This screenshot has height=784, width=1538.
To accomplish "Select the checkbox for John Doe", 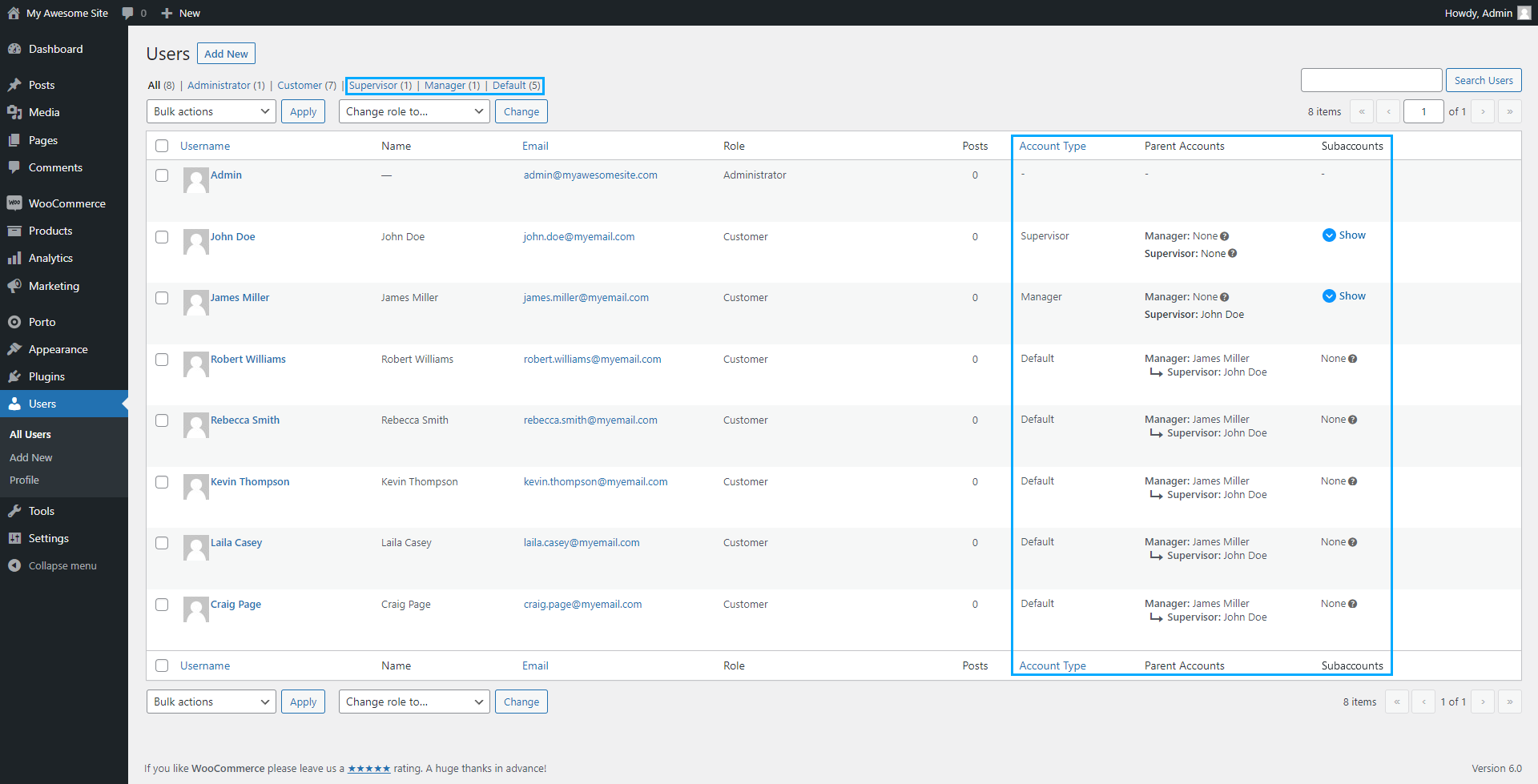I will pyautogui.click(x=162, y=237).
